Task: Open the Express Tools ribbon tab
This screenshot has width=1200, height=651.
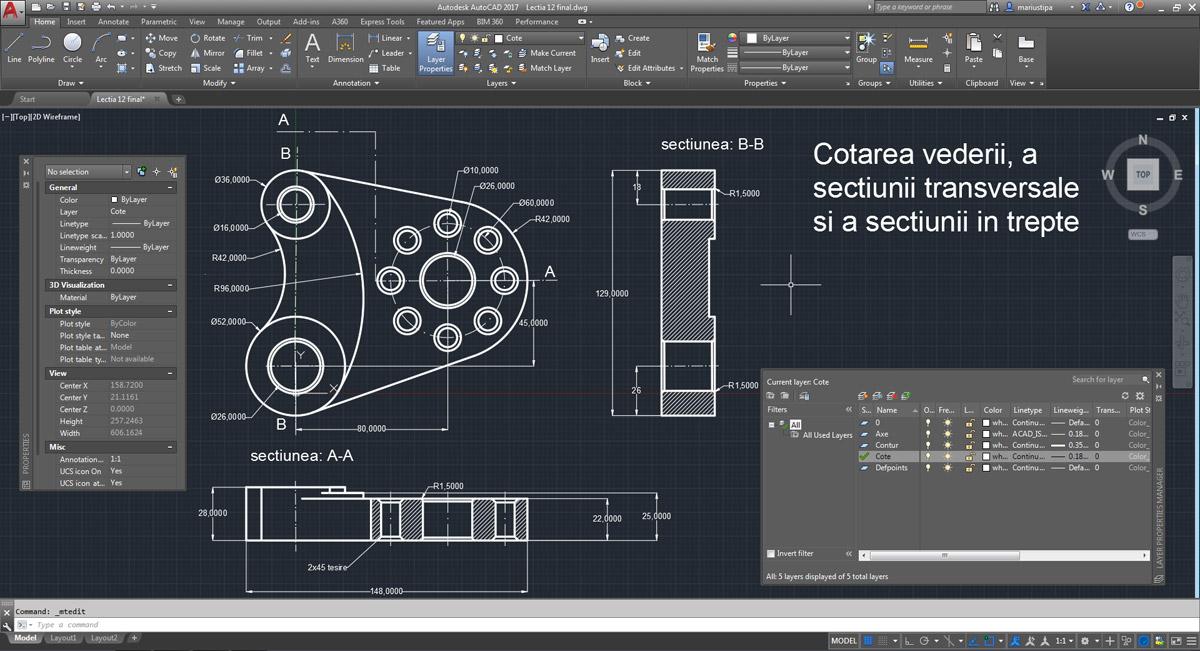Action: (x=382, y=21)
